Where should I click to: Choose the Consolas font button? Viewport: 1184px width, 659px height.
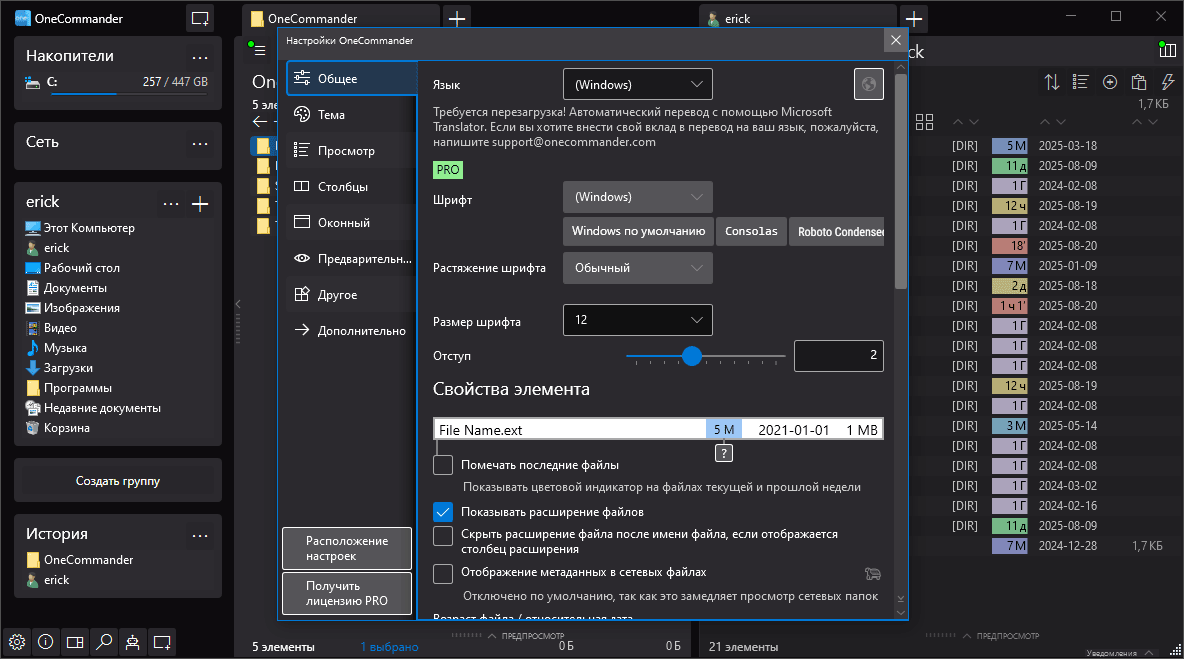[x=751, y=231]
